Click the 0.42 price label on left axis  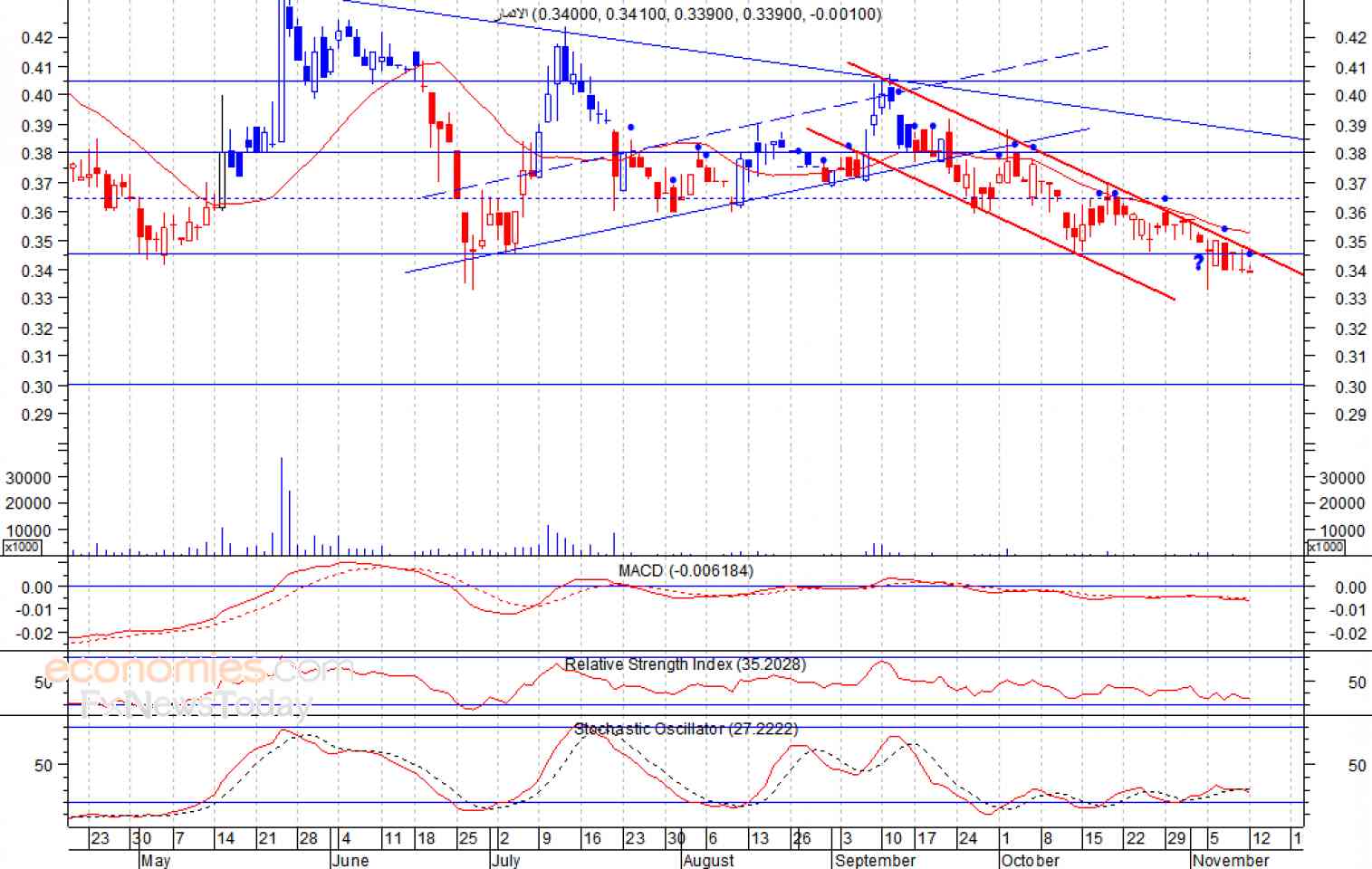click(x=36, y=38)
